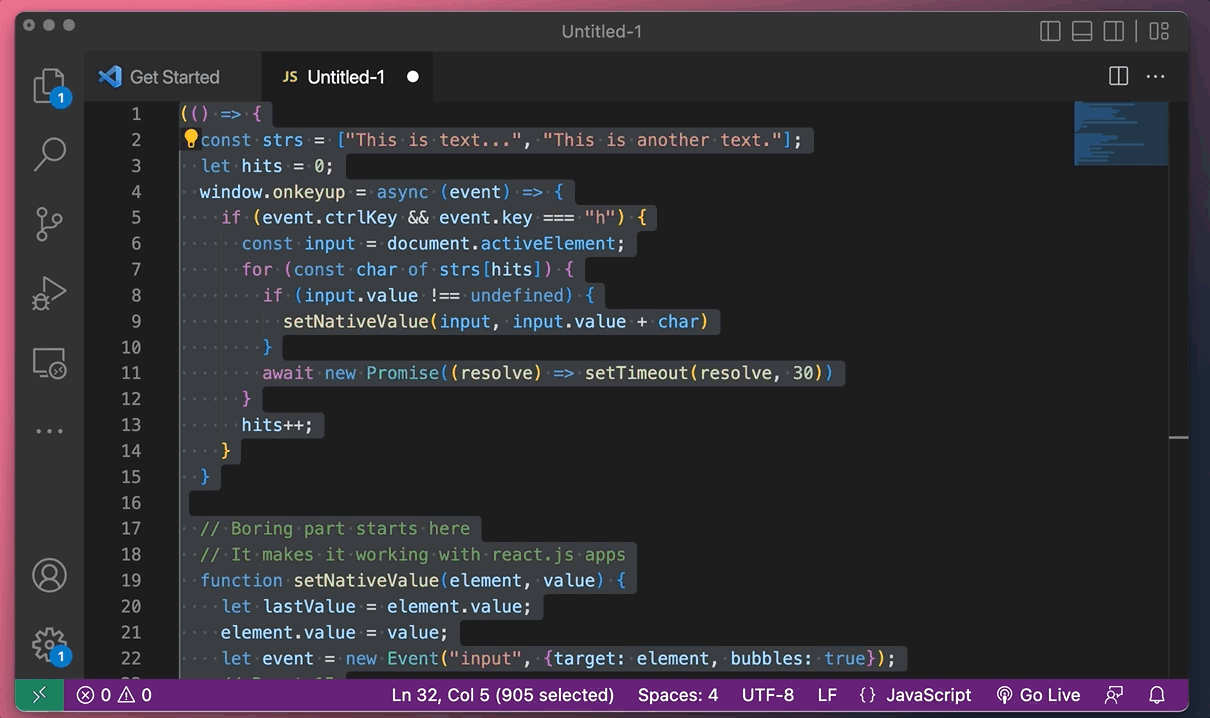Toggle the bottom panel layout button
Viewport: 1210px width, 718px height.
pyautogui.click(x=1082, y=31)
